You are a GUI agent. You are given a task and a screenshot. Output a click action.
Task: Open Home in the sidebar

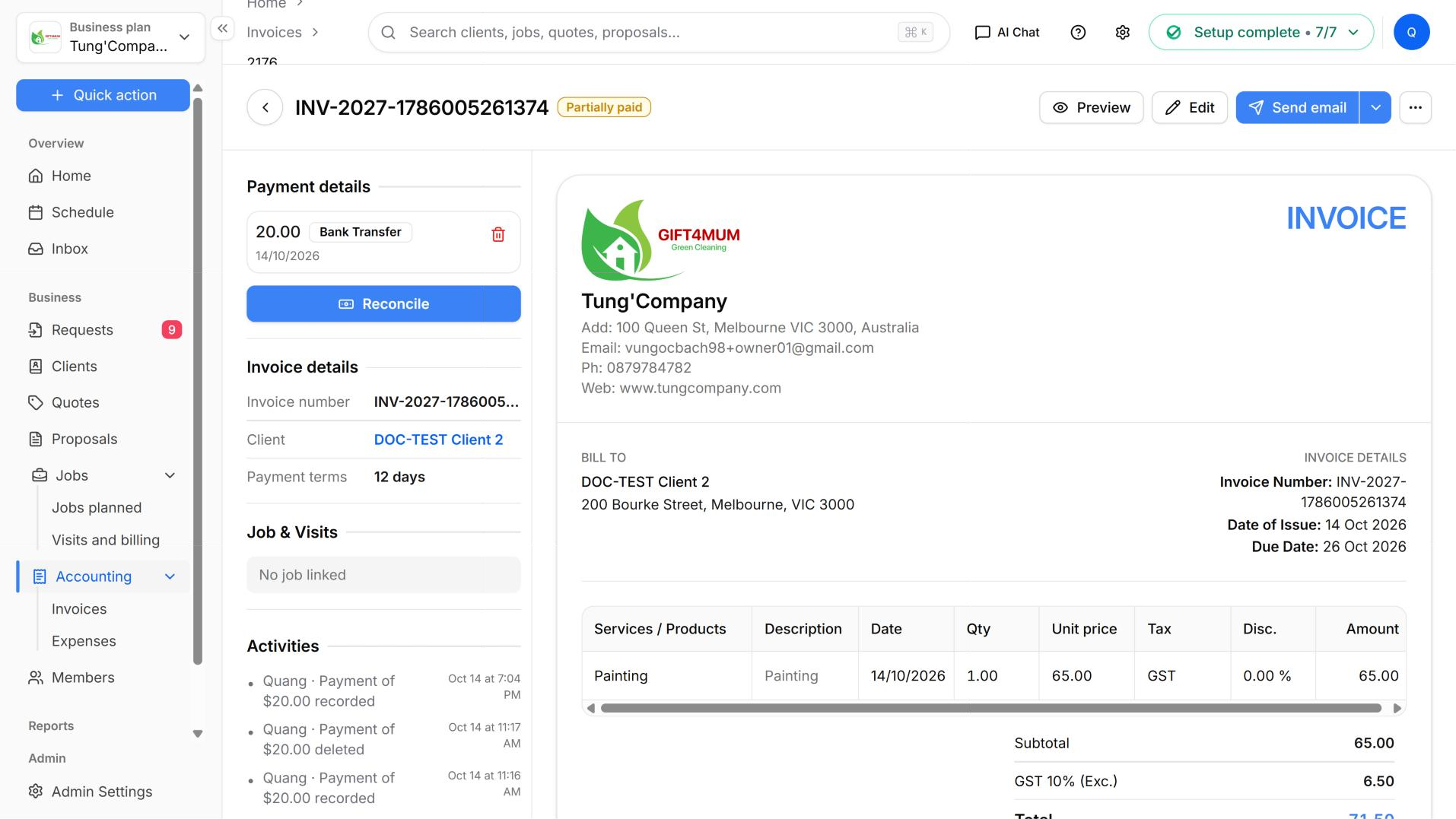coord(103,176)
